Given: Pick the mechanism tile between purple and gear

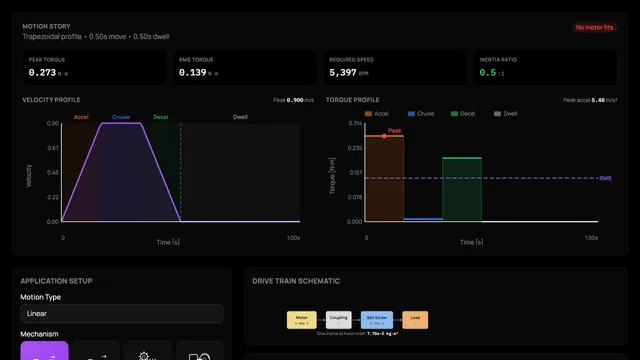Looking at the screenshot, I should point(96,351).
